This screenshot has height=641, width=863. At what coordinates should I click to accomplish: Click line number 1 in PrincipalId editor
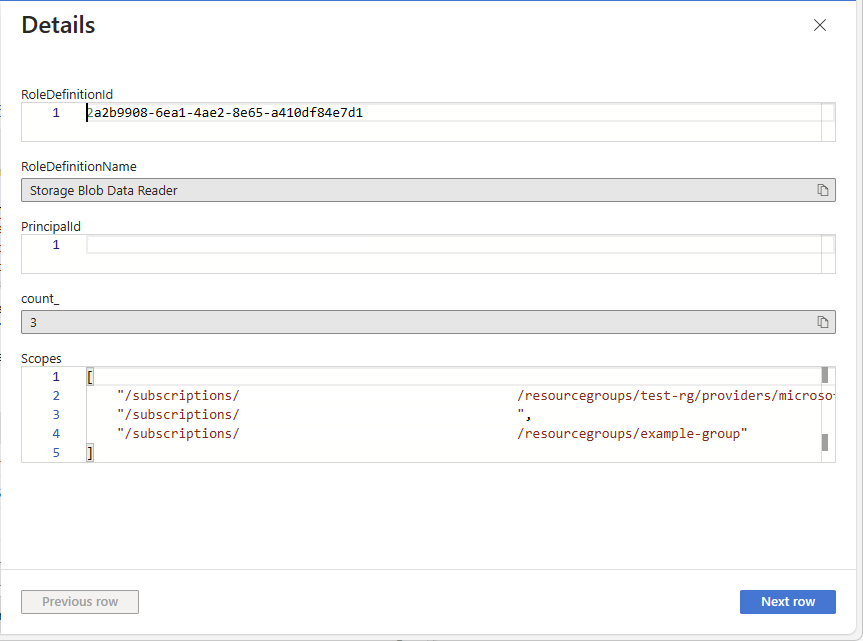[x=56, y=245]
